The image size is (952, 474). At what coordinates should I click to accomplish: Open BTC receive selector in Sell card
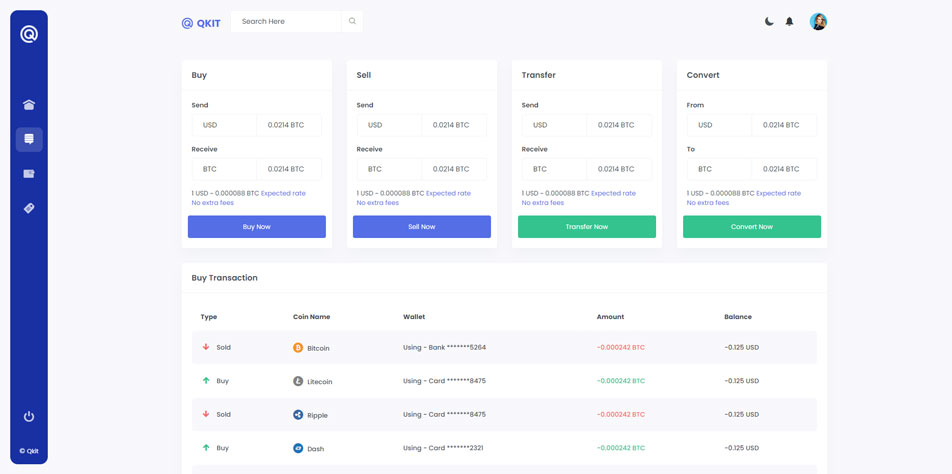pos(389,169)
